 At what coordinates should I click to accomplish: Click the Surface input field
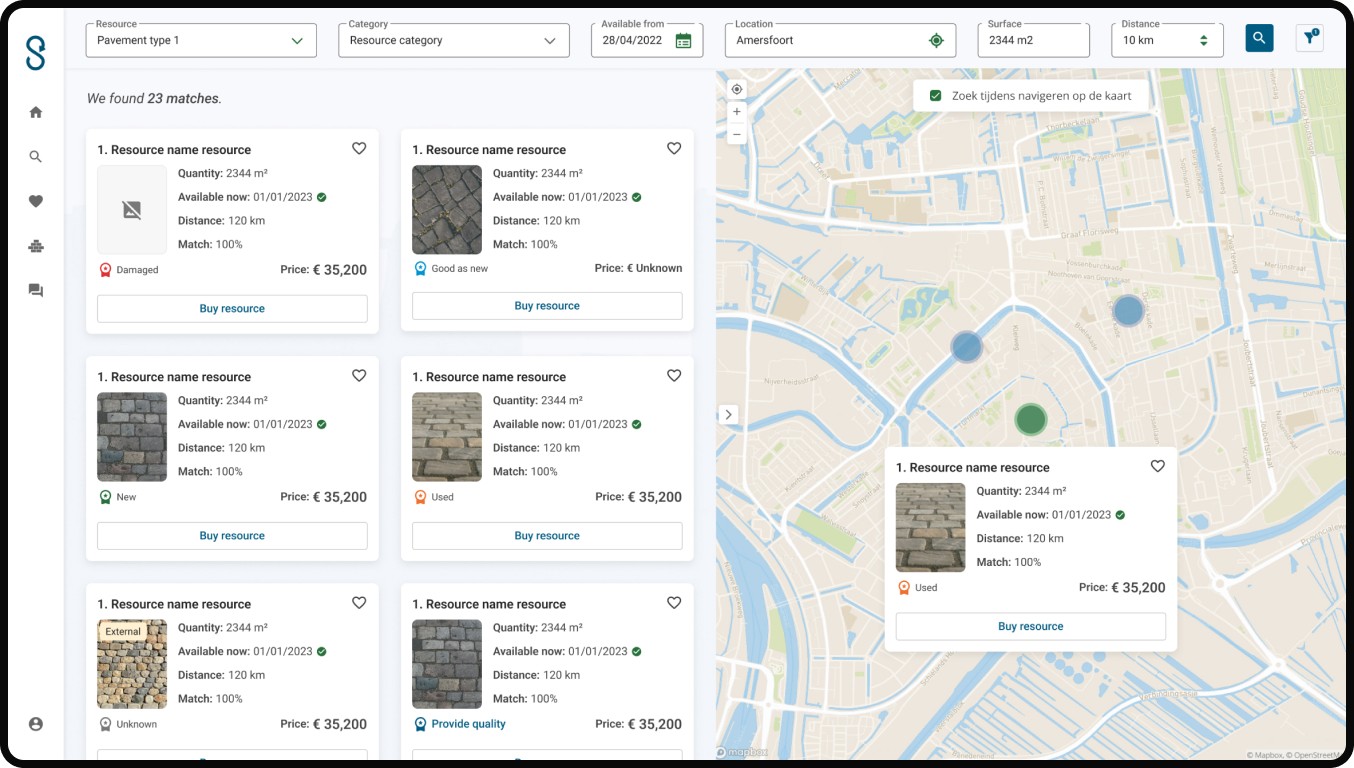(1032, 41)
